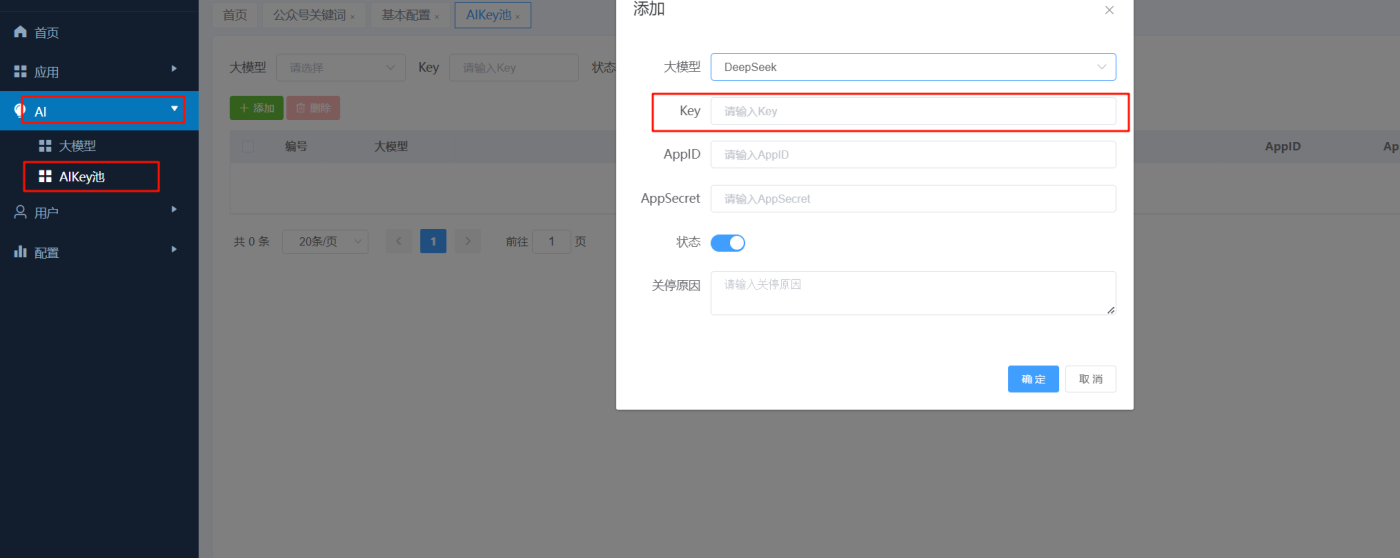Click the grid icon beside AIKey池 submenu
Image resolution: width=1400 pixels, height=558 pixels.
pos(45,176)
